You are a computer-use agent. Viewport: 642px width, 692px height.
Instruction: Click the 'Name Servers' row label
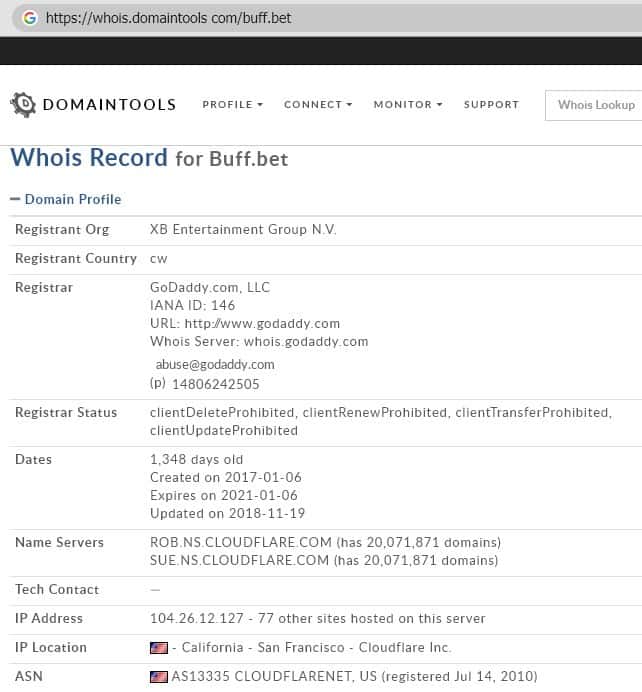click(59, 542)
